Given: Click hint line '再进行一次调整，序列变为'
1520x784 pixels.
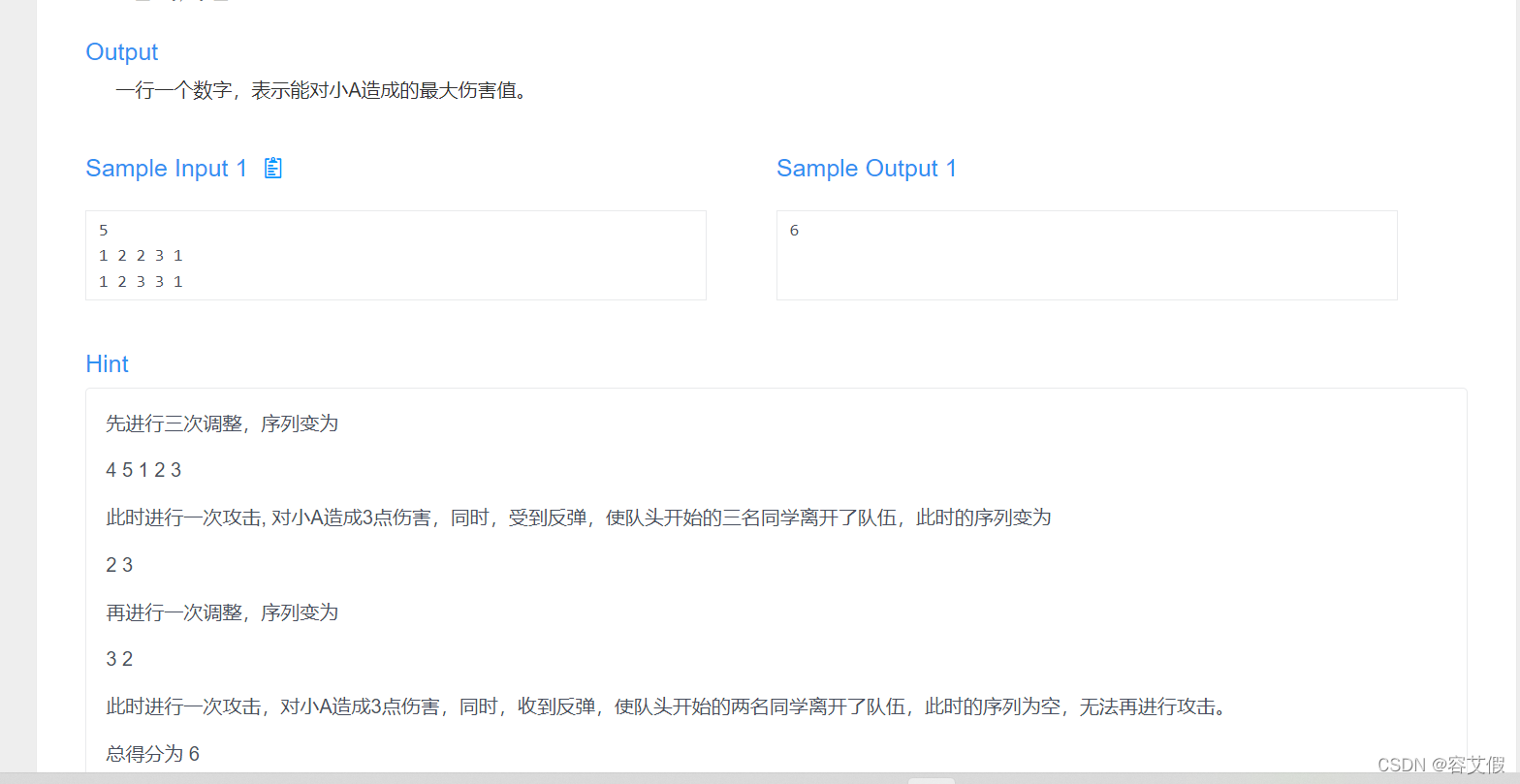Looking at the screenshot, I should point(222,612).
